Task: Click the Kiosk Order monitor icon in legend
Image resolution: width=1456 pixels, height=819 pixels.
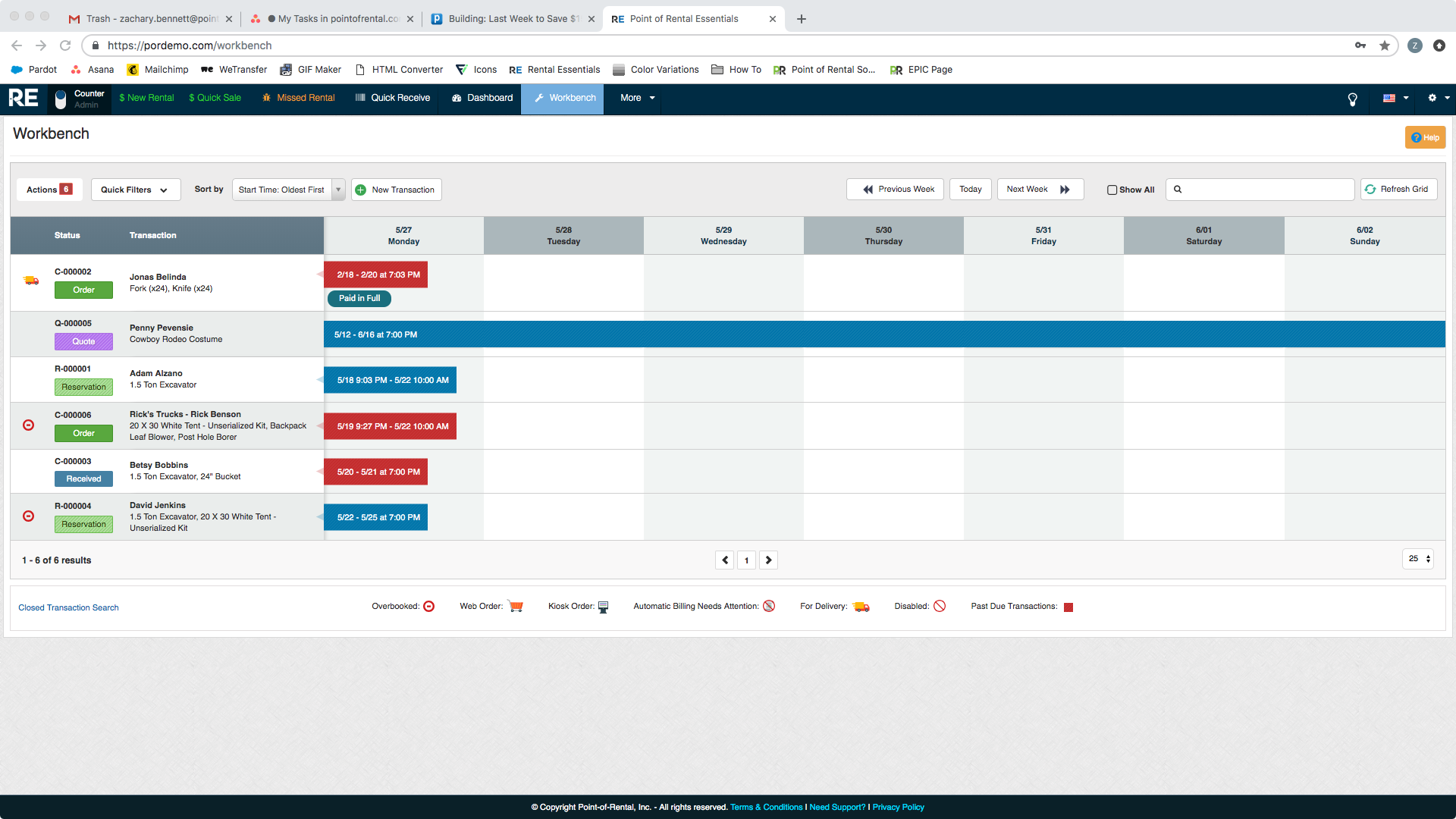Action: (603, 607)
